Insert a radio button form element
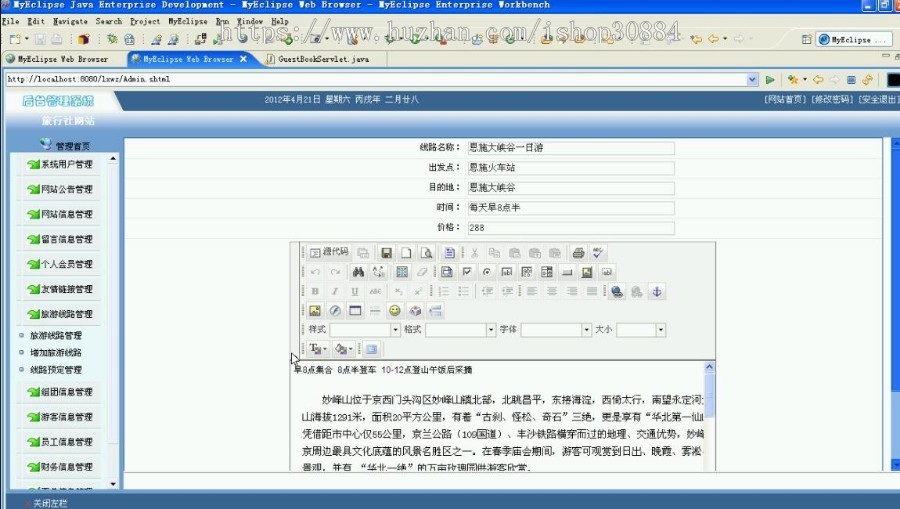This screenshot has width=900, height=509. pos(487,272)
